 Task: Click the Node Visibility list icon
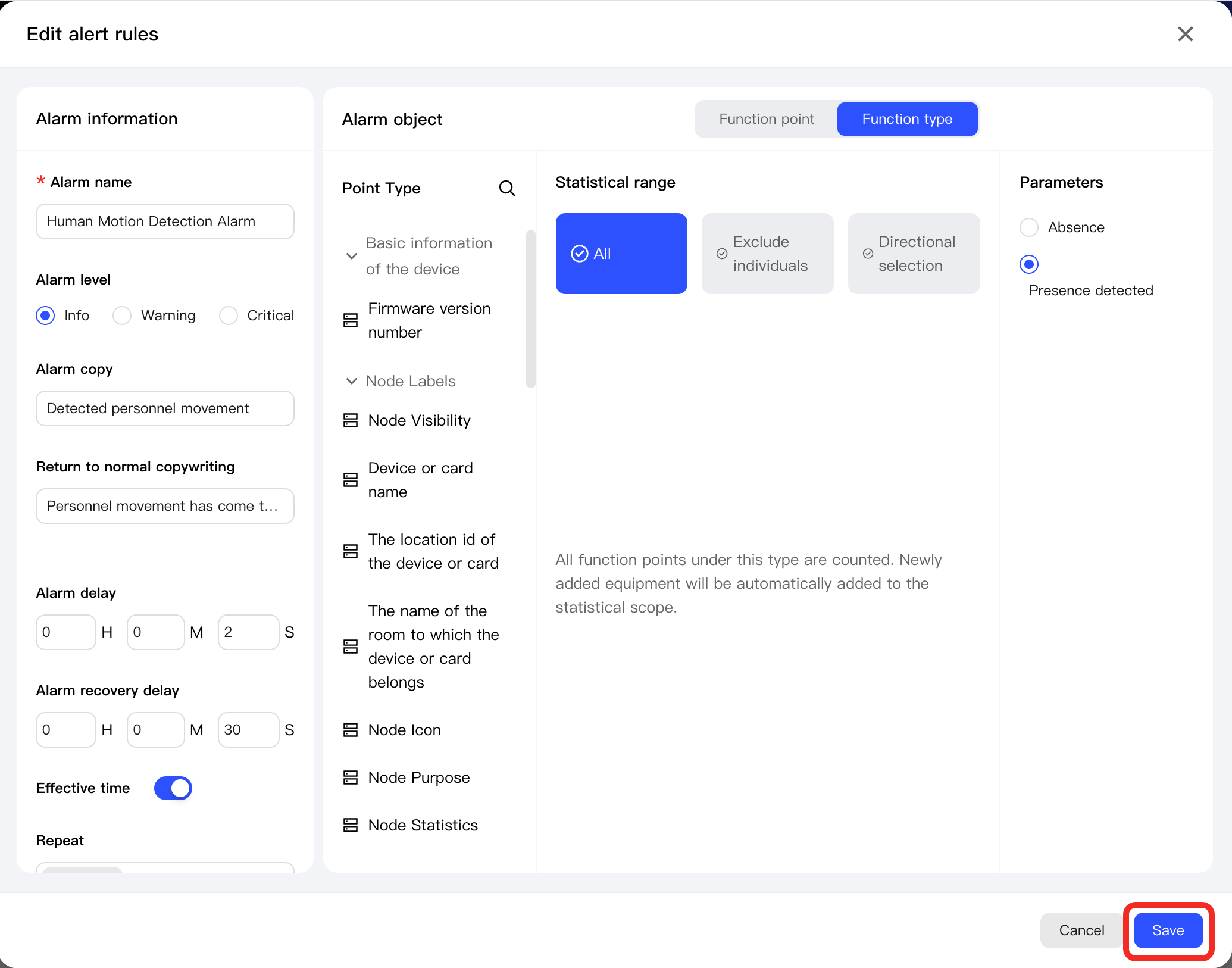coord(351,420)
